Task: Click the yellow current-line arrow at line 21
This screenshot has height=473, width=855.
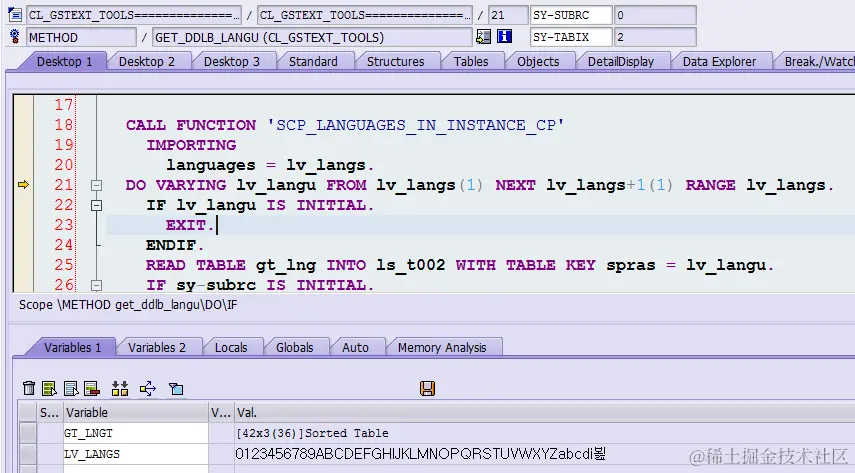Action: pos(23,185)
